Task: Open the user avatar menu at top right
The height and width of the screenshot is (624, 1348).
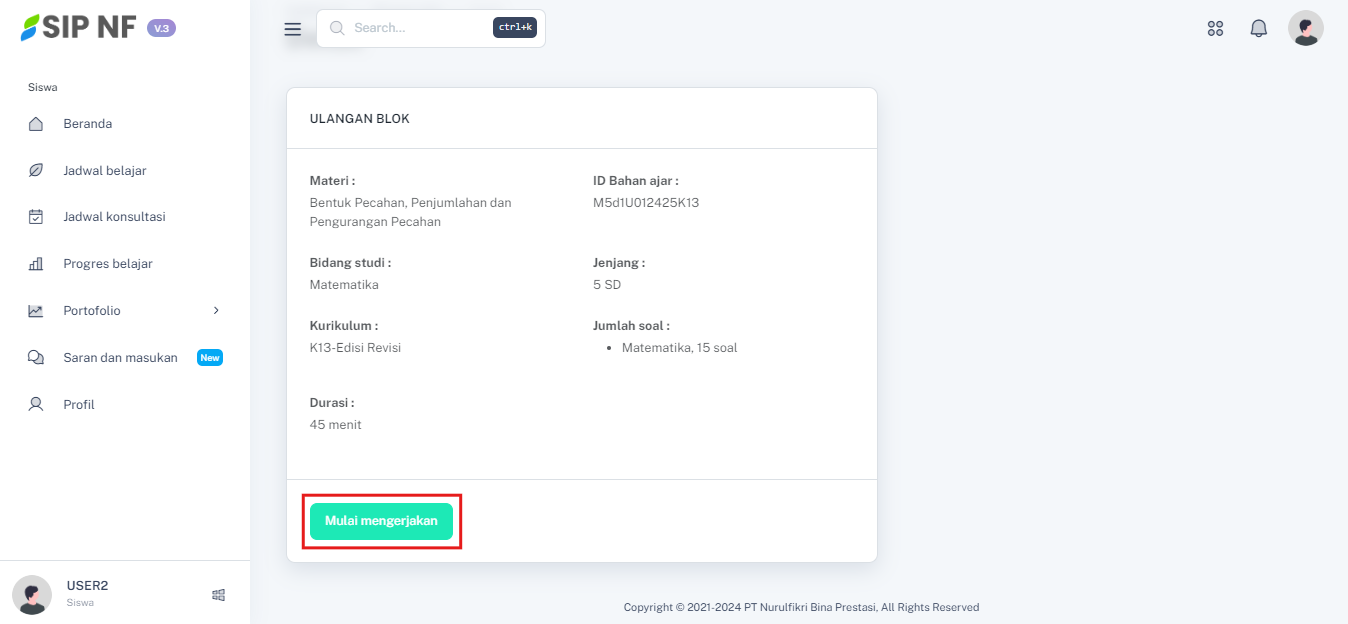Action: tap(1305, 28)
